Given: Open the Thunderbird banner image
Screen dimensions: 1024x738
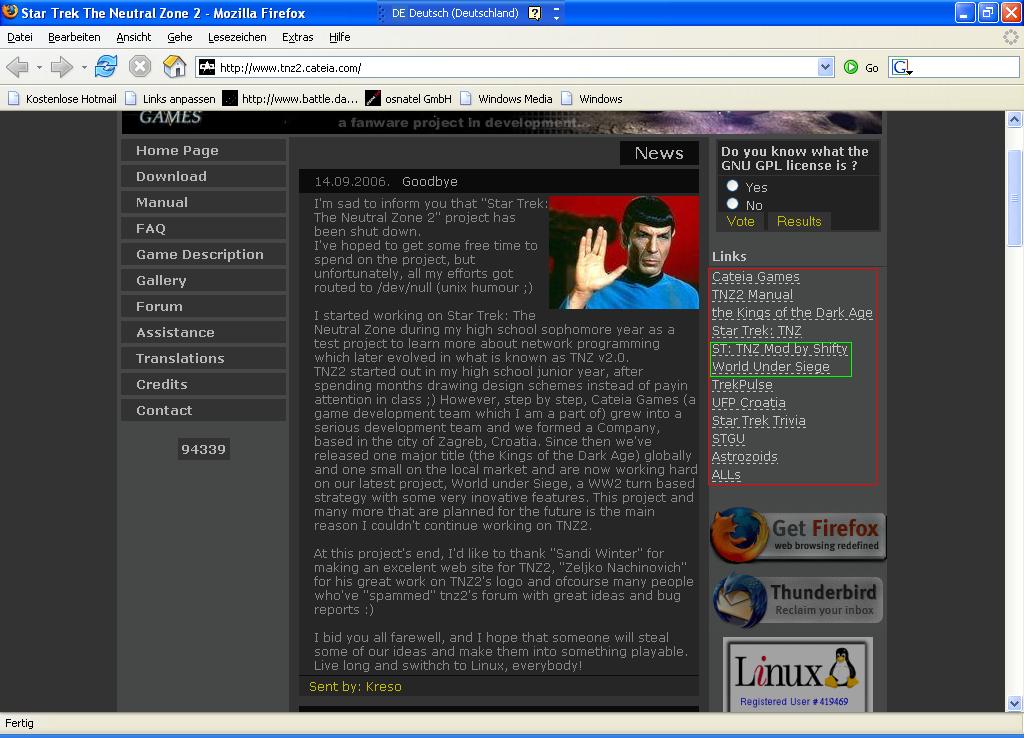Looking at the screenshot, I should pos(798,601).
